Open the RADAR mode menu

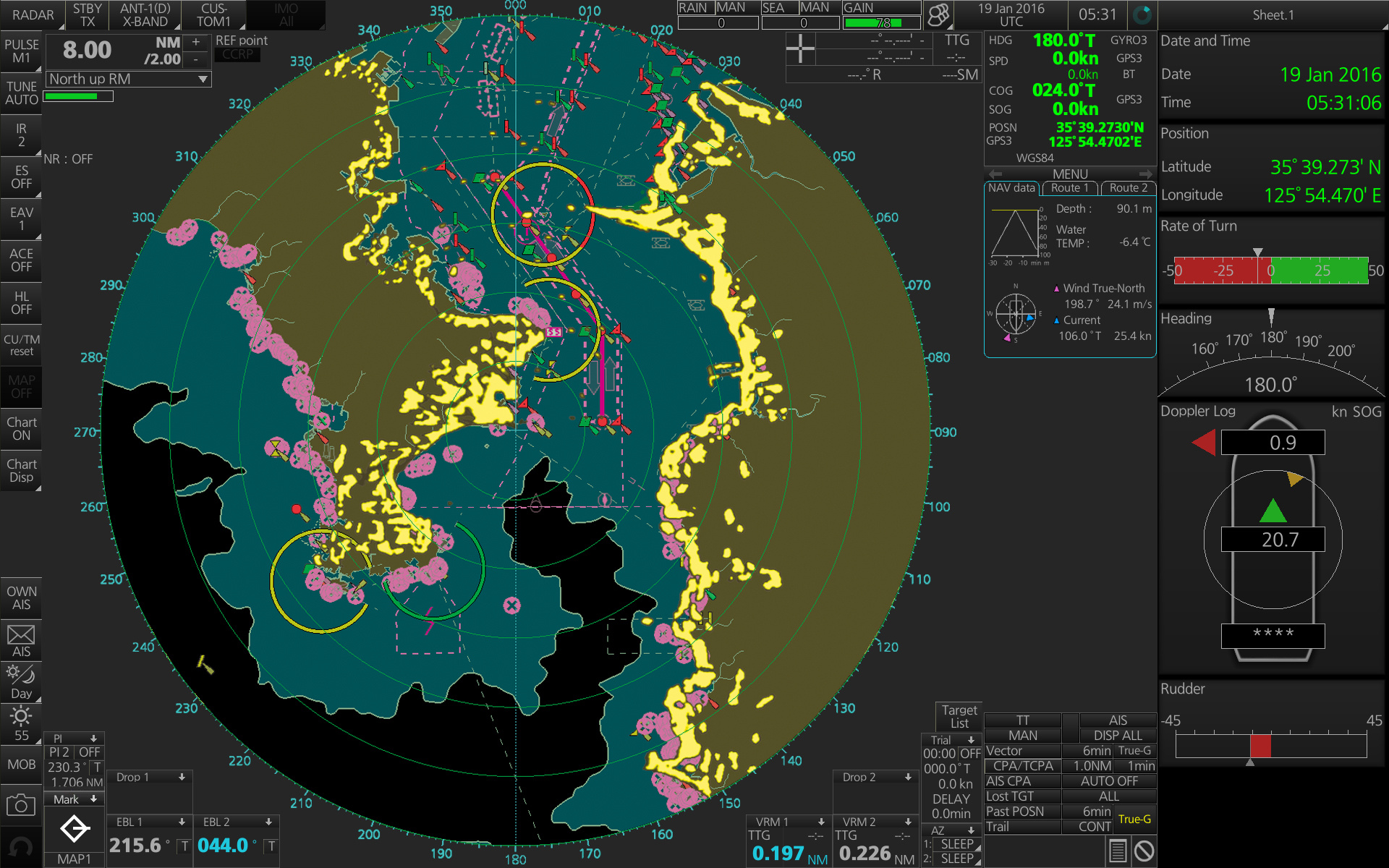[x=33, y=14]
